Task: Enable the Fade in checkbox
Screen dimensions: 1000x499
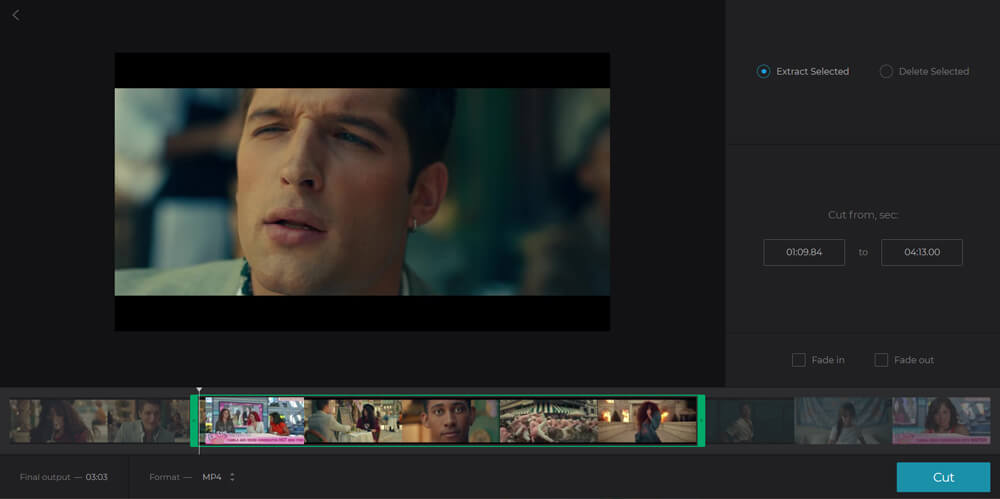Action: 798,360
